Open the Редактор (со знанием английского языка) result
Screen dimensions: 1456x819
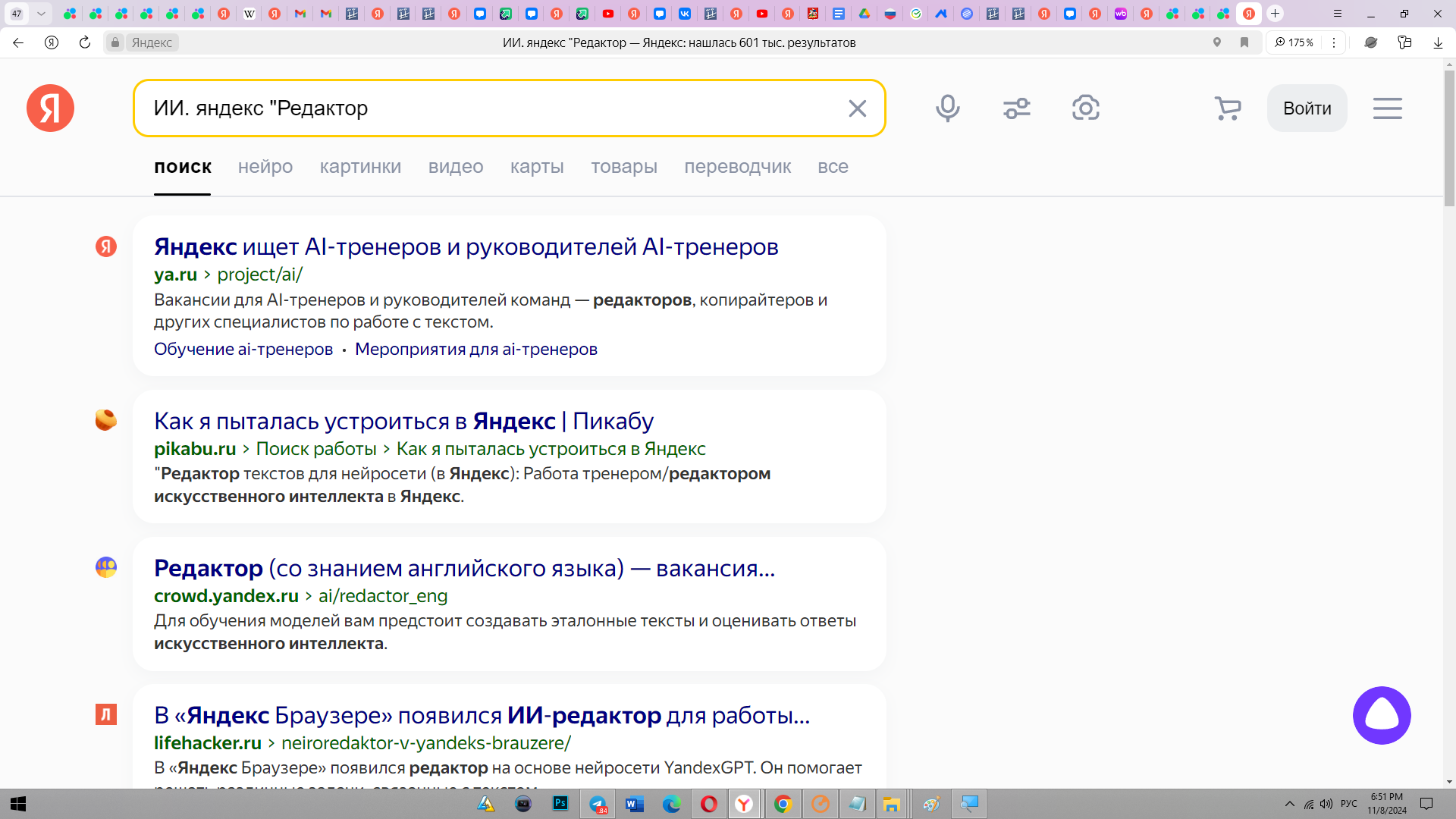pyautogui.click(x=464, y=568)
